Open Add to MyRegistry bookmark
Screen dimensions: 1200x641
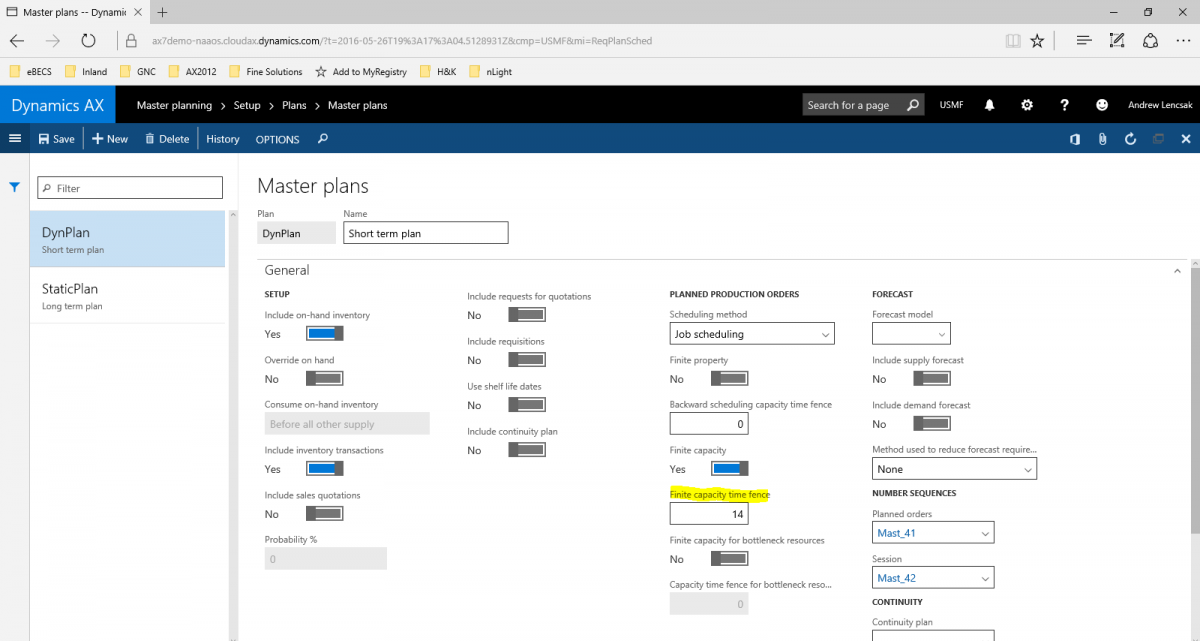click(361, 72)
